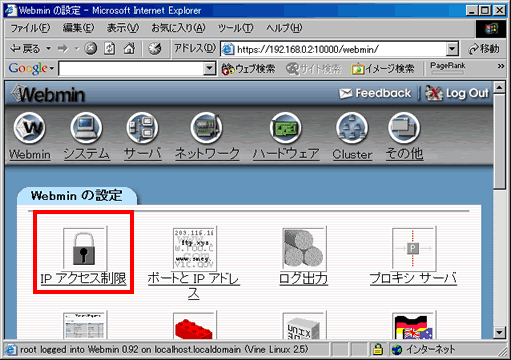
Task: Click the browser Forward arrow
Action: 63,49
